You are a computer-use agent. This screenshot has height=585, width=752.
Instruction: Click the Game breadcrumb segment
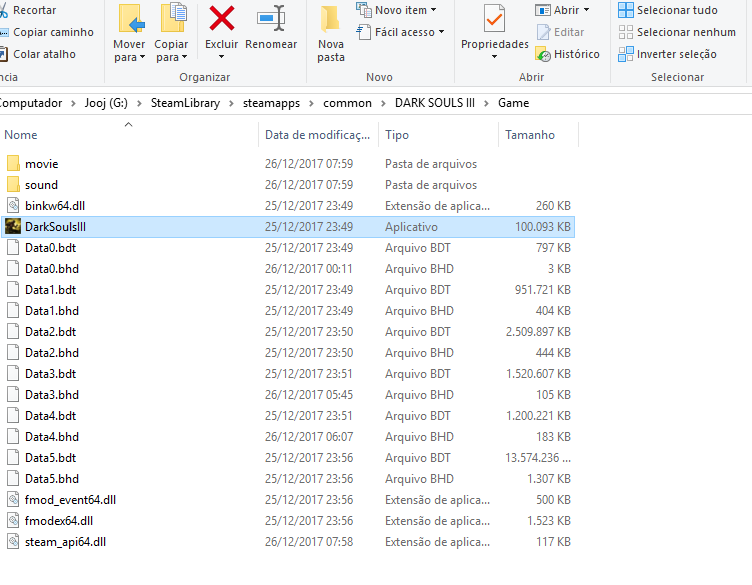pos(513,103)
